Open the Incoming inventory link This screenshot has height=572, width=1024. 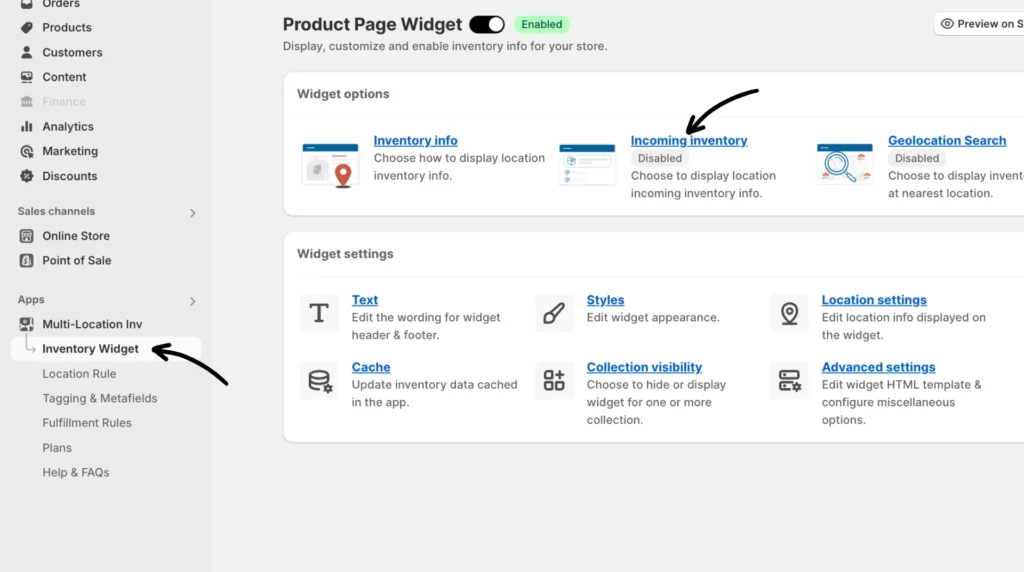pyautogui.click(x=689, y=141)
